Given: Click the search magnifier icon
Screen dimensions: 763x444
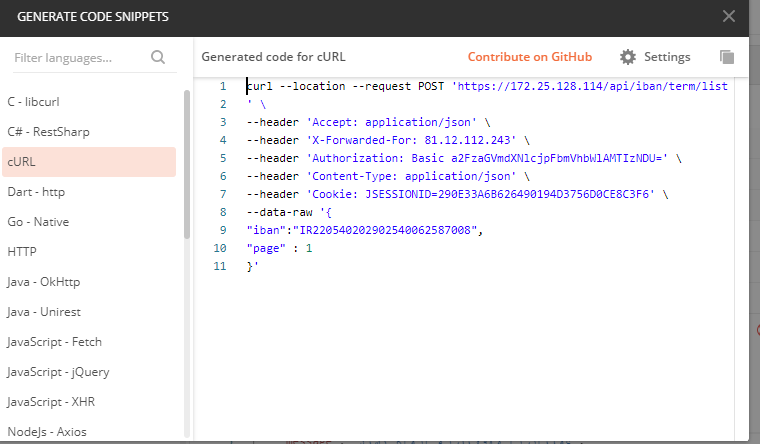Looking at the screenshot, I should [x=158, y=57].
